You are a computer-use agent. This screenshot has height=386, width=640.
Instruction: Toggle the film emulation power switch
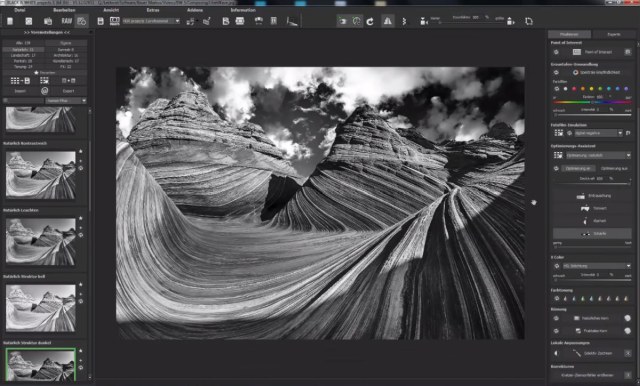[x=569, y=133]
